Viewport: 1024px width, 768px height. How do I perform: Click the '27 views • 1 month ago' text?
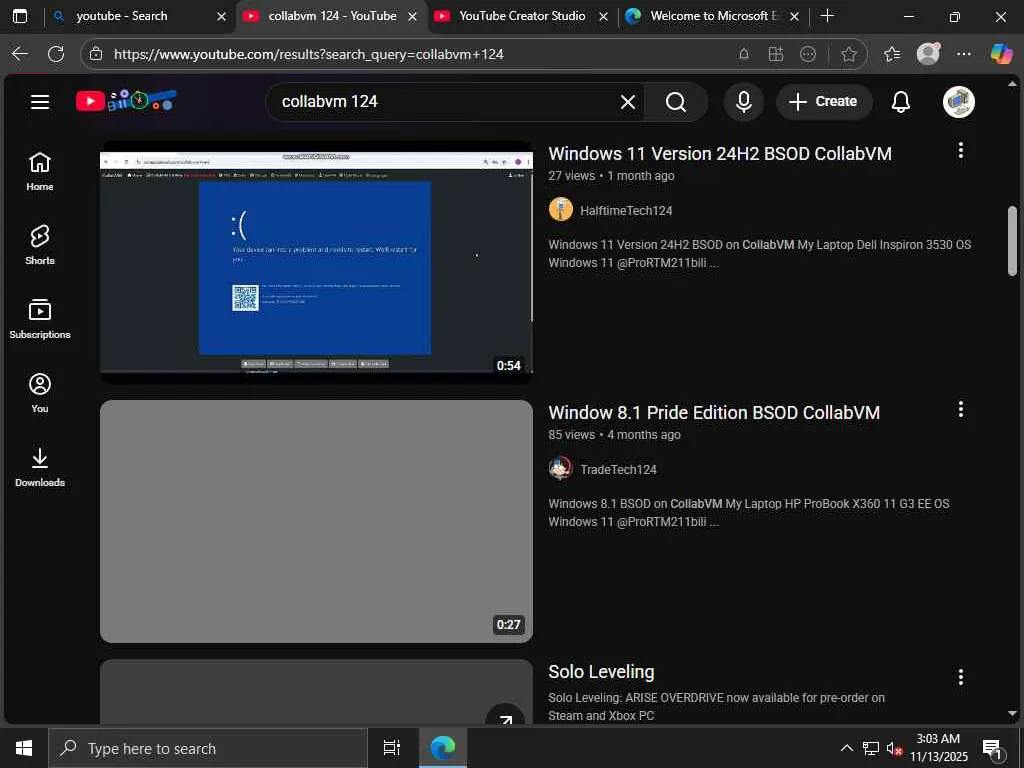pyautogui.click(x=611, y=176)
